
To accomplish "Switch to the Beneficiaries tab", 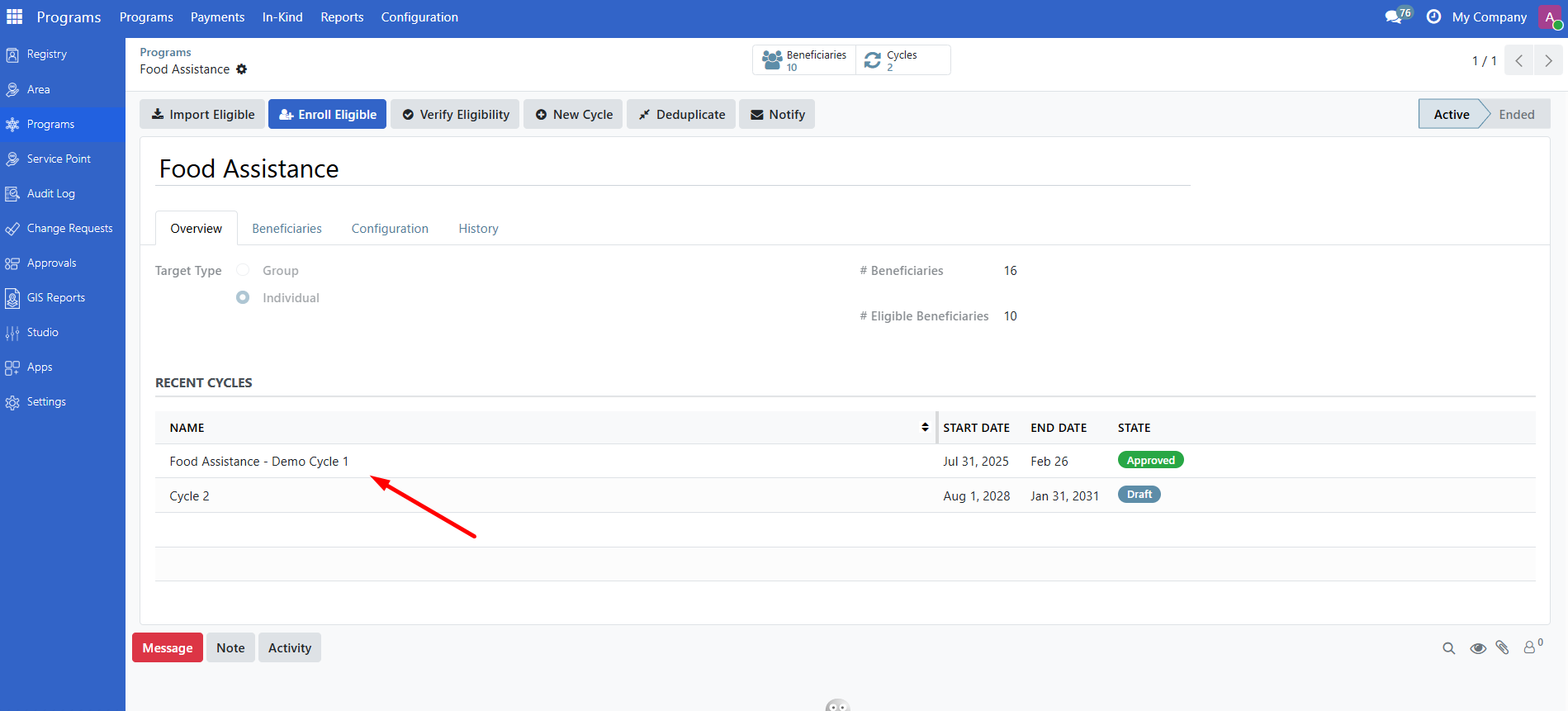I will [287, 229].
